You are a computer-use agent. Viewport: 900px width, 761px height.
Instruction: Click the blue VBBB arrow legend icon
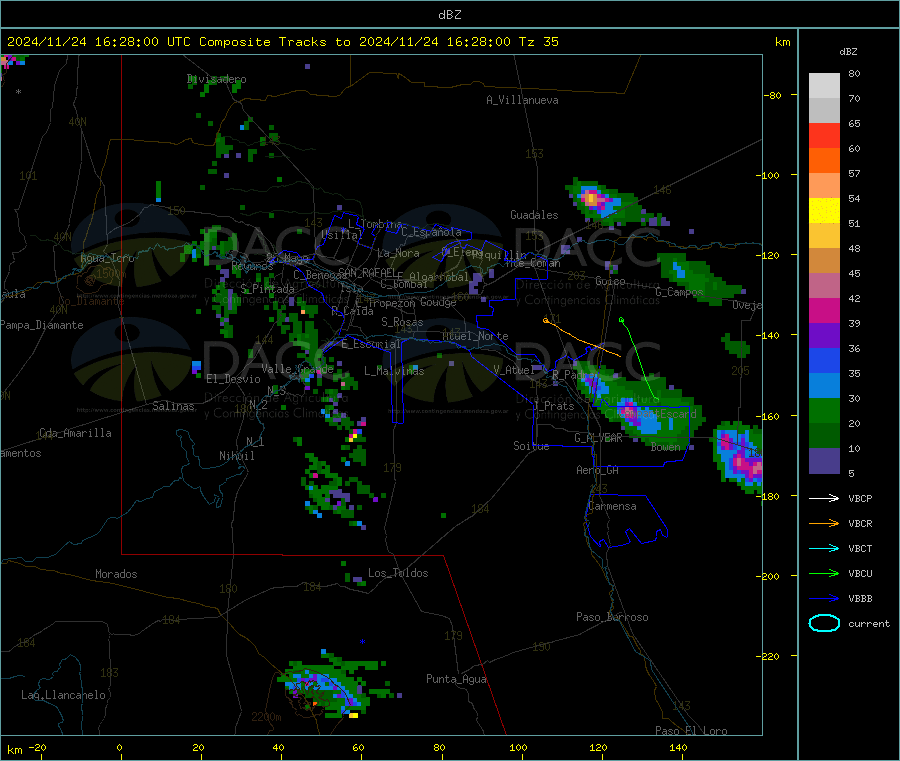824,598
